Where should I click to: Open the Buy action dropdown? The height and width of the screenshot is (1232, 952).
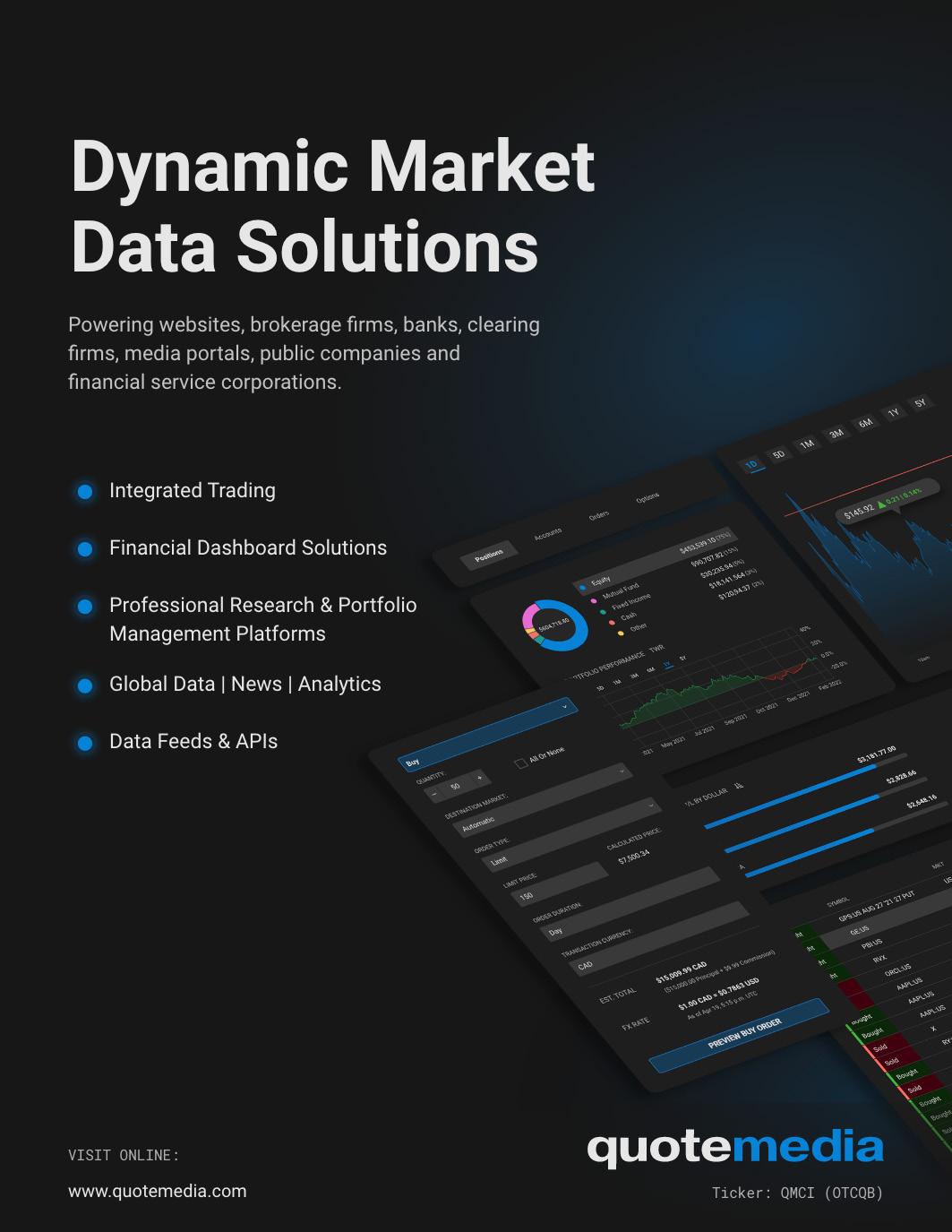[x=486, y=734]
